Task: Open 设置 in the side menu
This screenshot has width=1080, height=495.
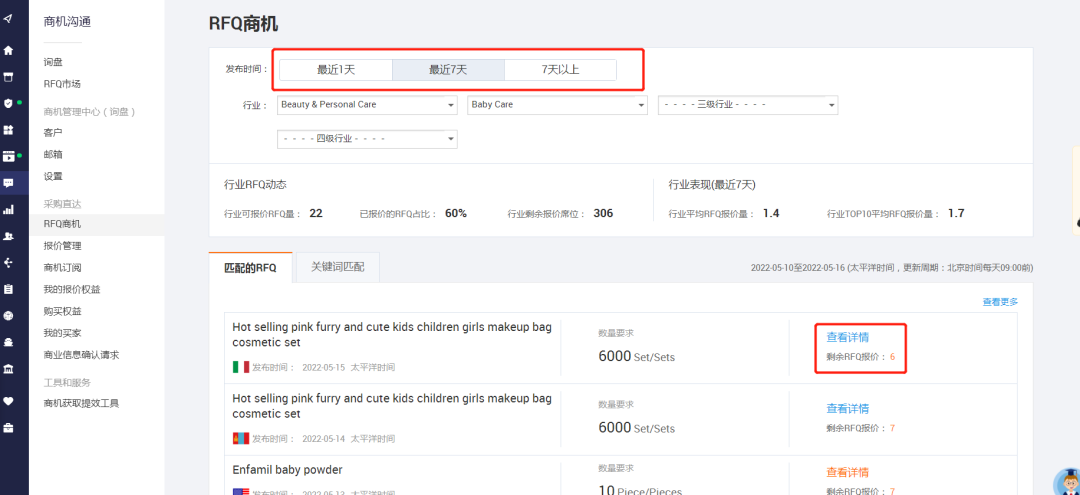Action: point(53,176)
